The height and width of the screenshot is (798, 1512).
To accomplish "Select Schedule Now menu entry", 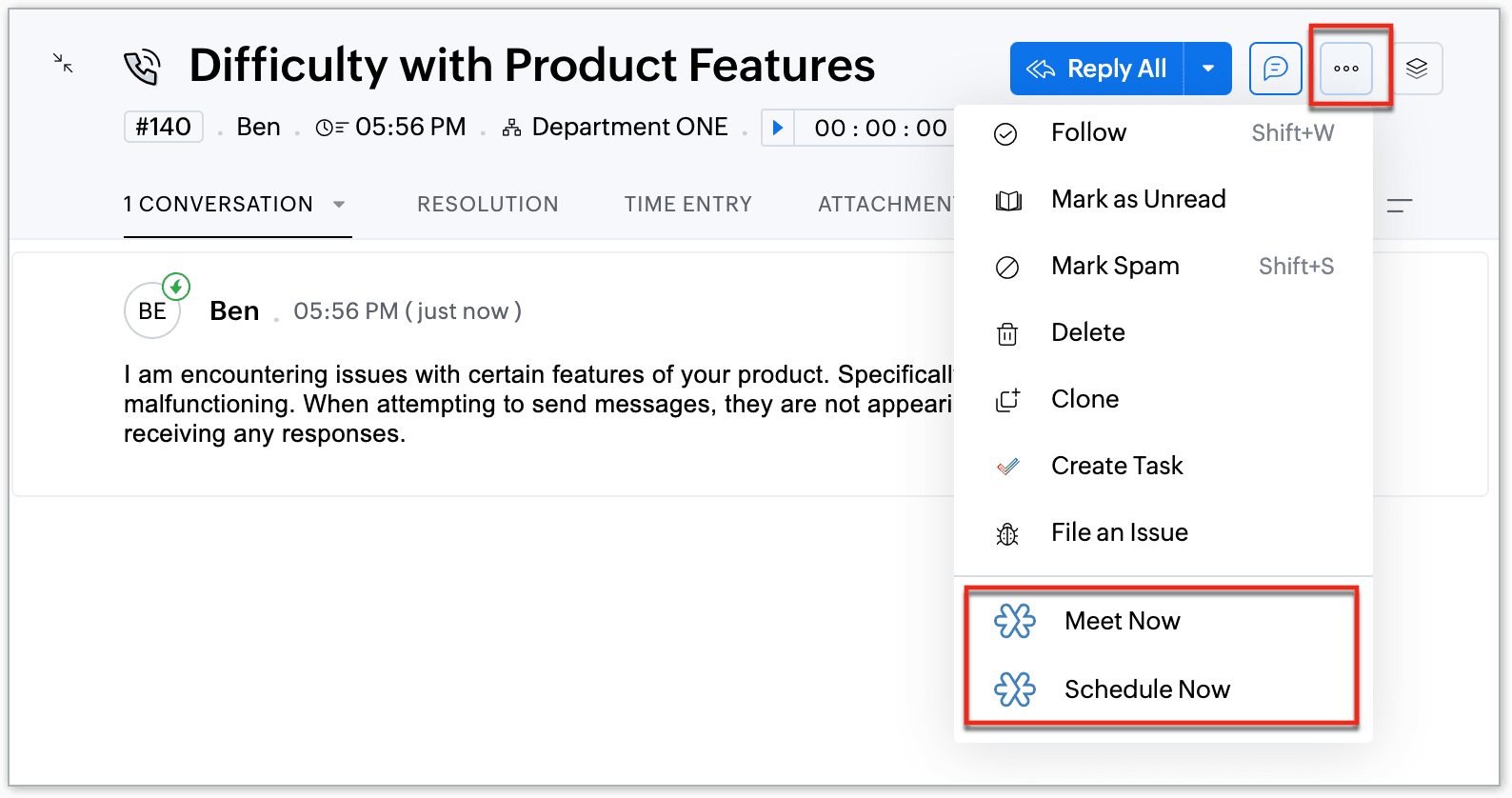I will (x=1146, y=689).
